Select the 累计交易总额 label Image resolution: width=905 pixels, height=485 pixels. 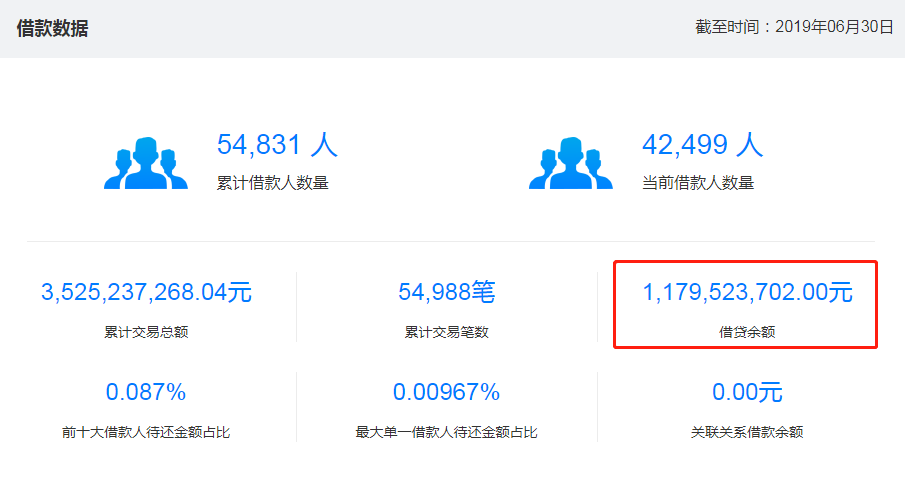(x=146, y=332)
